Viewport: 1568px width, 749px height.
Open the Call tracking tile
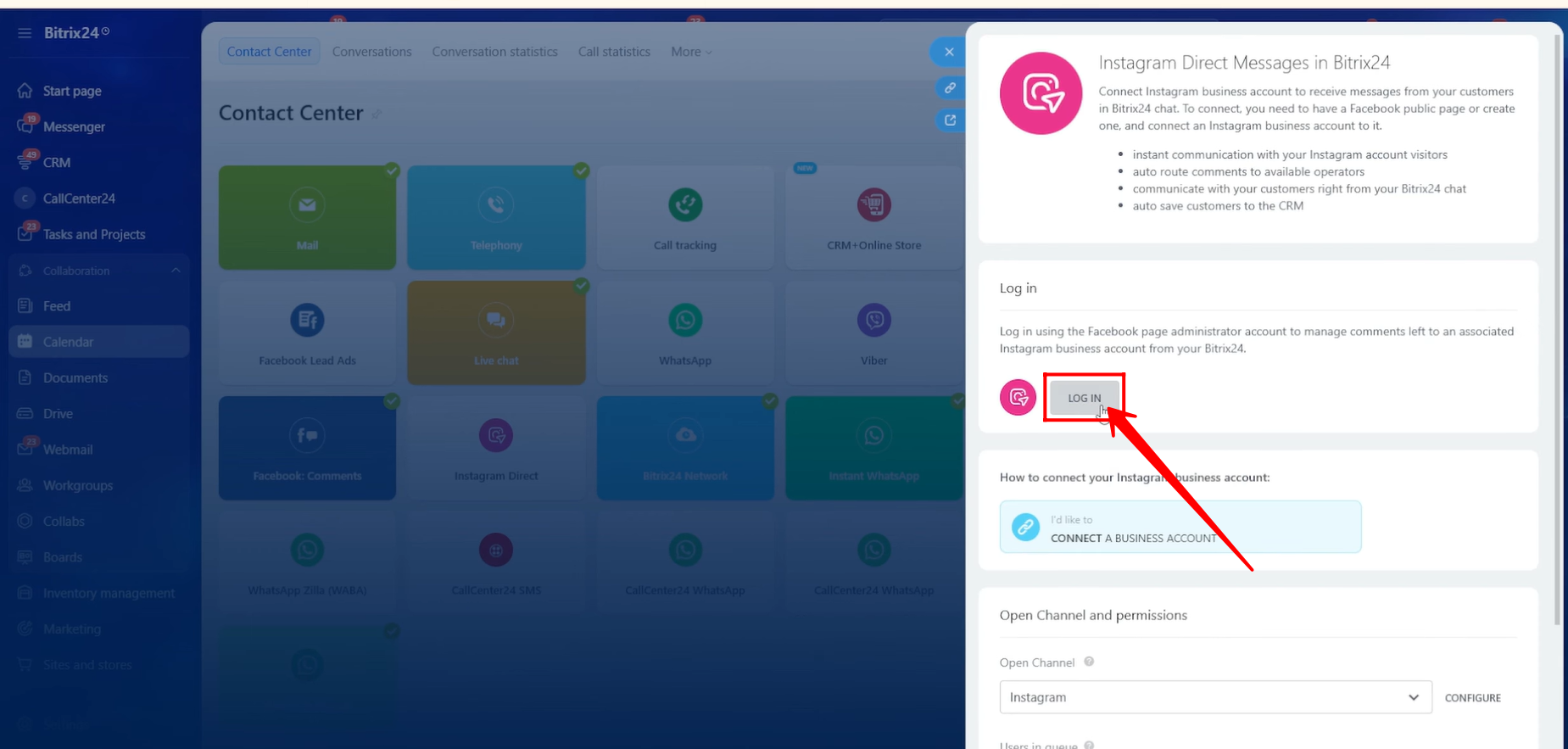684,217
